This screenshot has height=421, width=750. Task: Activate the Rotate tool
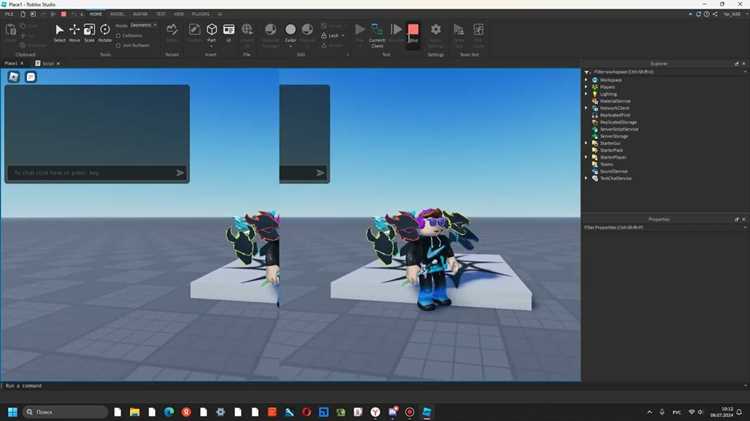pos(105,33)
